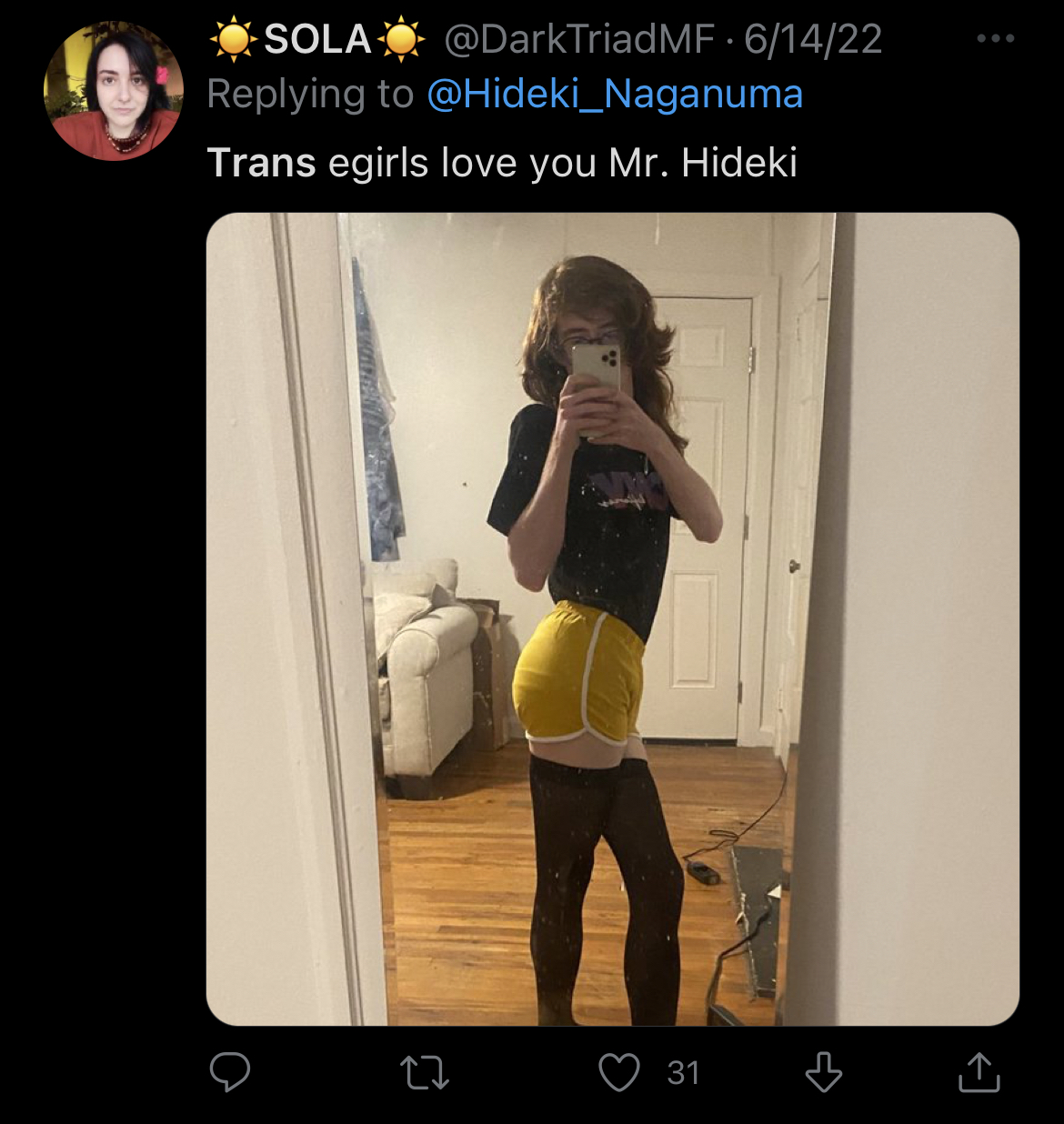Image resolution: width=1064 pixels, height=1124 pixels.
Task: Select the tweet text about Mr. Hideki
Action: [x=502, y=164]
